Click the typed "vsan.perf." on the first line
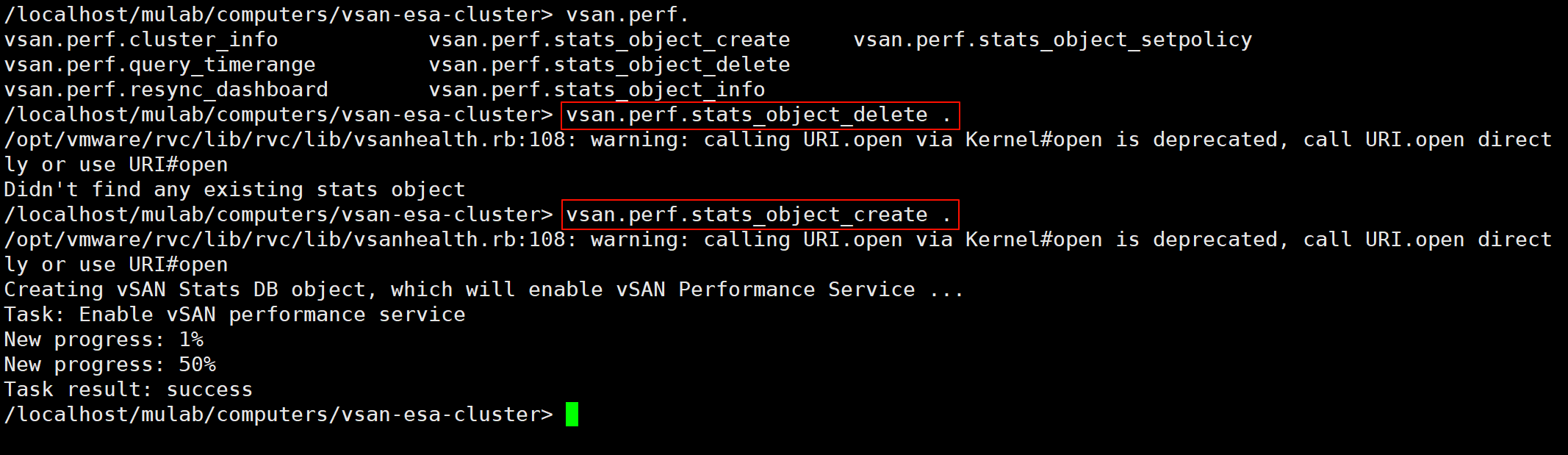 (x=627, y=15)
